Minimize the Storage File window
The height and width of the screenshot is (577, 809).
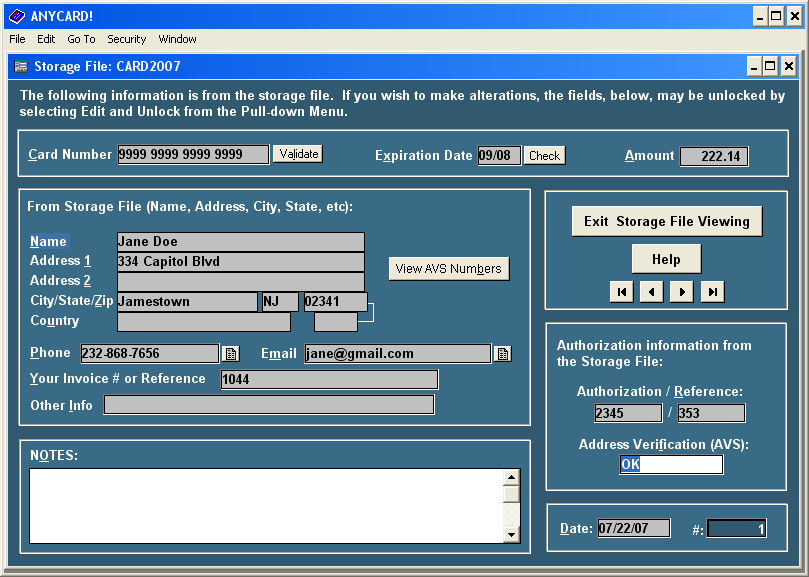[754, 67]
